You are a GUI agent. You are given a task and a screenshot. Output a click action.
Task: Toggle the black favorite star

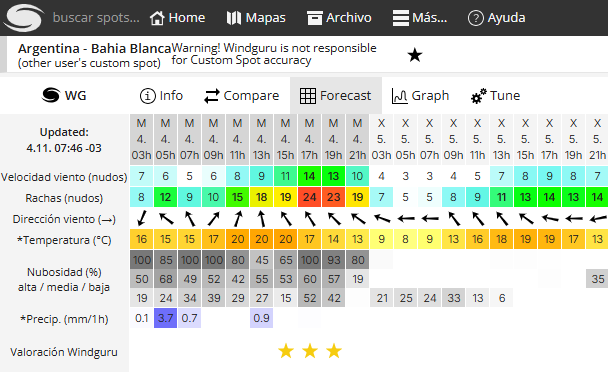415,55
